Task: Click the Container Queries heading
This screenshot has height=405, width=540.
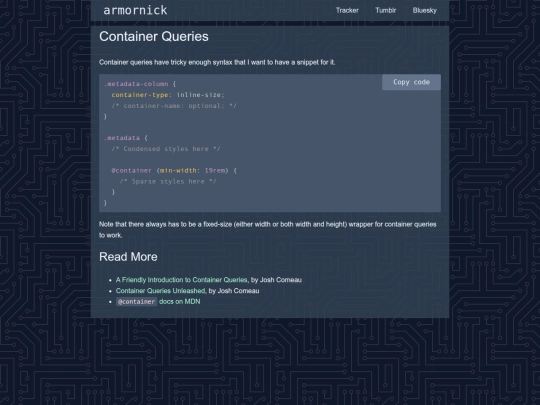Action: tap(154, 37)
